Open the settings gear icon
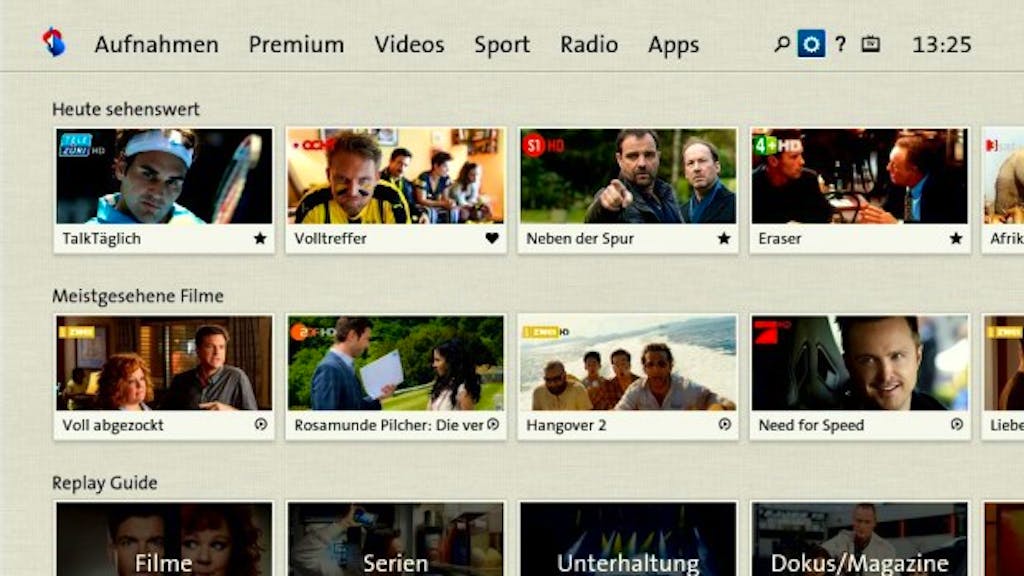The width and height of the screenshot is (1024, 576). (810, 44)
